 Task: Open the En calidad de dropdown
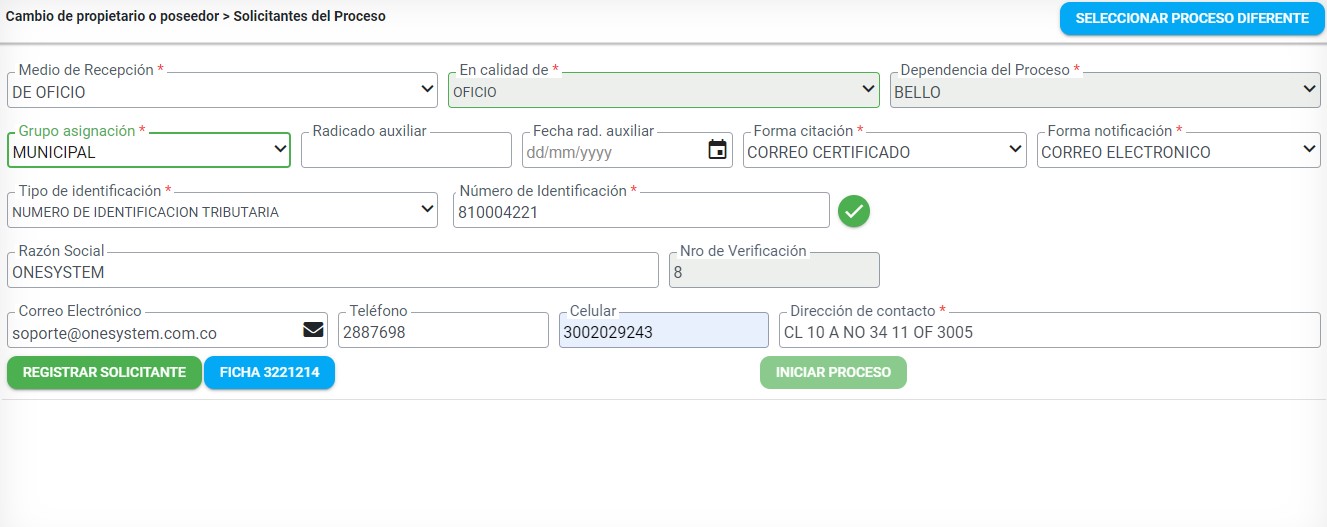pos(662,91)
